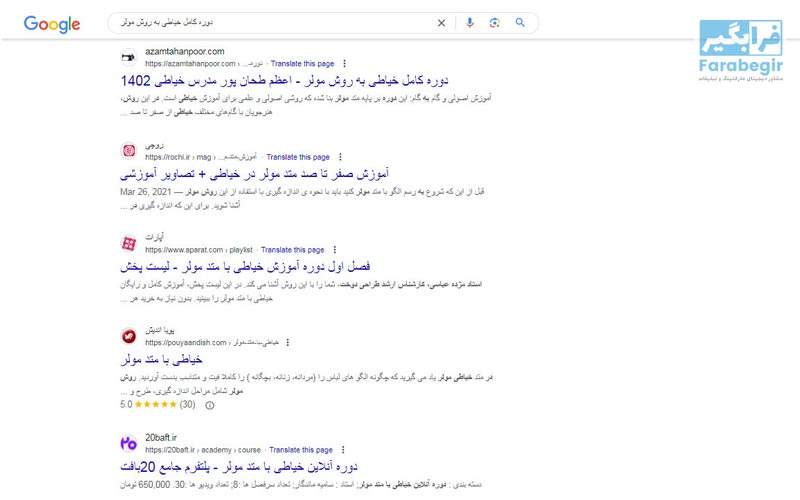Click the azamtahanpoor.com favicon

click(x=129, y=57)
